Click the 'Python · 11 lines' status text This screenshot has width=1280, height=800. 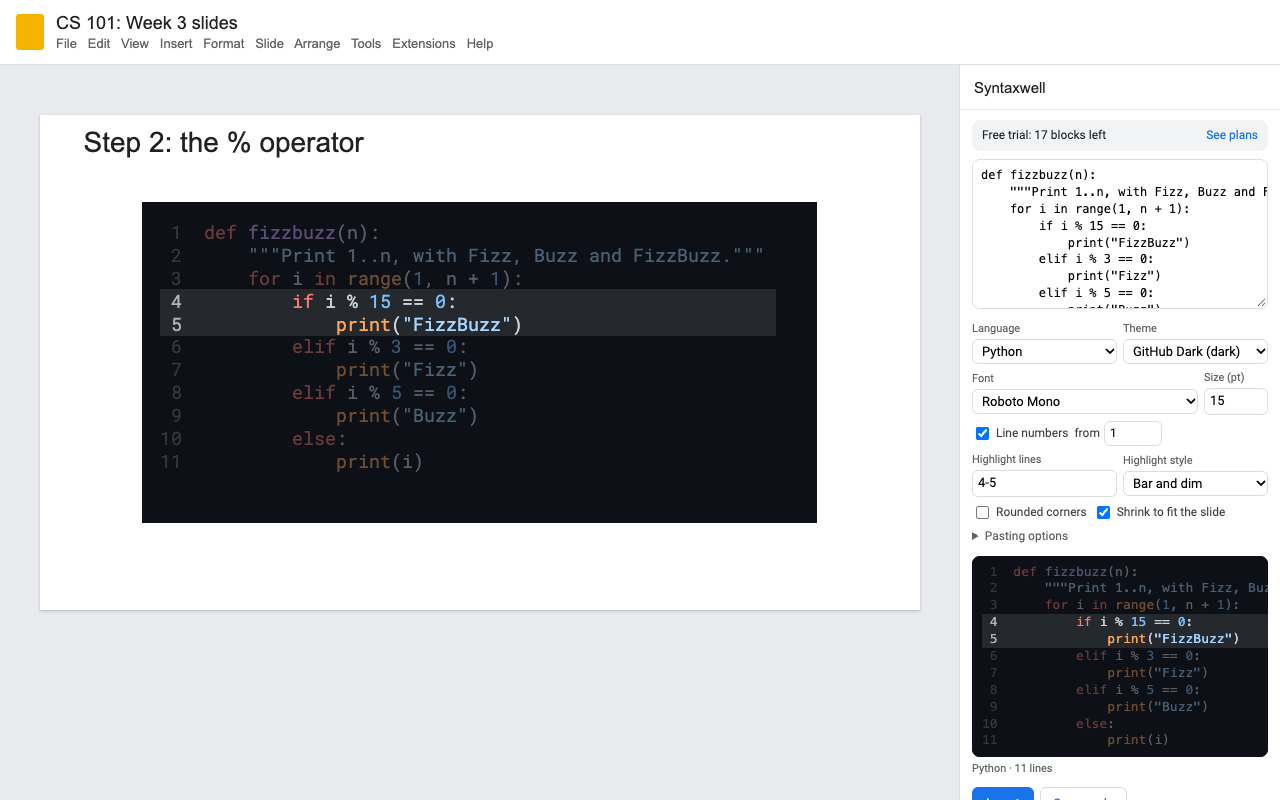[1012, 768]
